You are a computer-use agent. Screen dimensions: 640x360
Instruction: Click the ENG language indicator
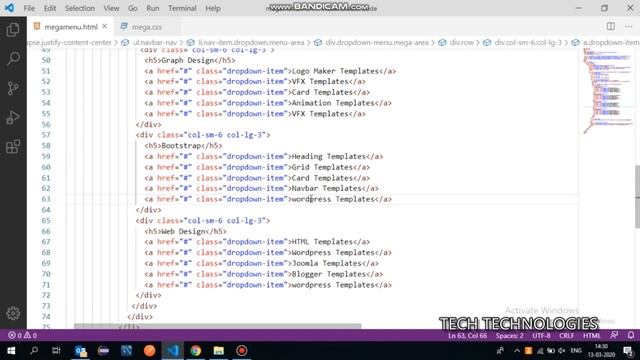point(576,351)
